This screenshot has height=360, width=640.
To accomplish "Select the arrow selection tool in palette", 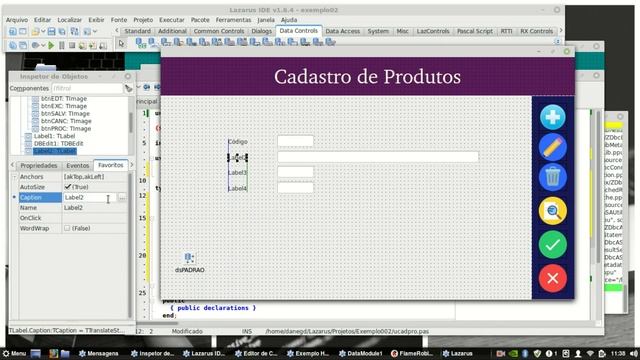I will [x=121, y=43].
